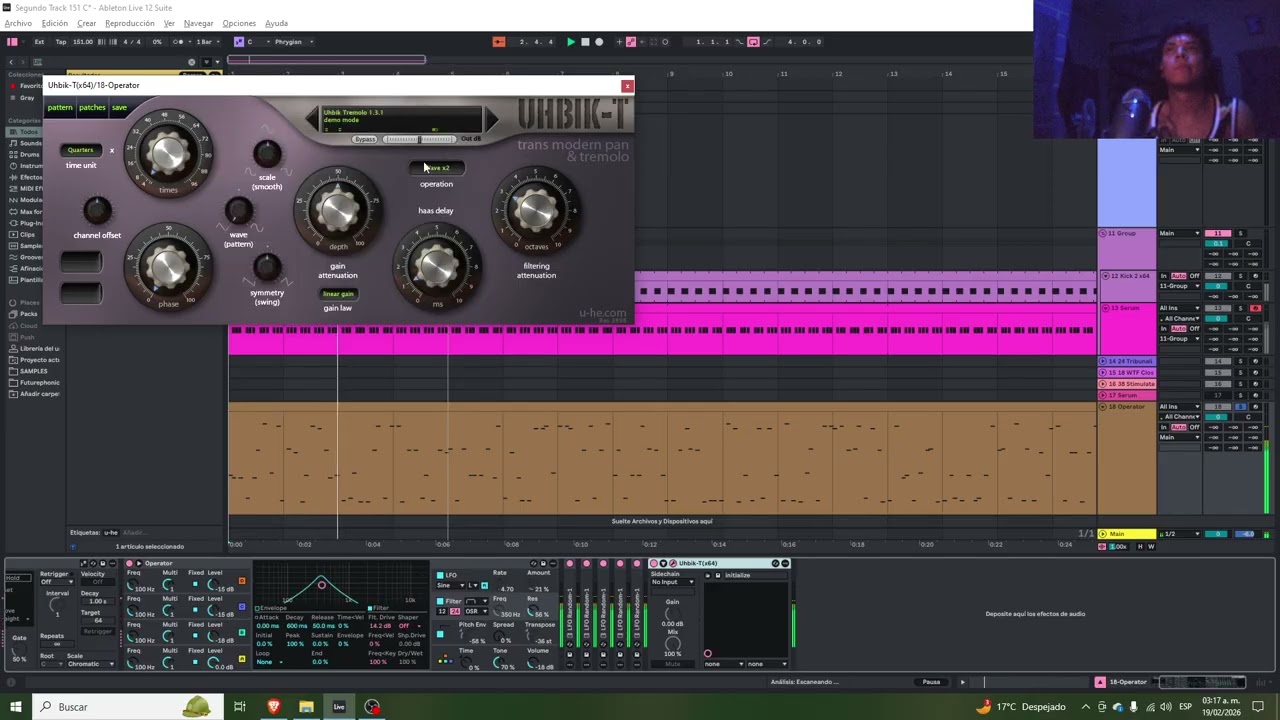Toggle the Follow/Back to Arrangement orange button
1280x720 pixels.
pyautogui.click(x=499, y=42)
